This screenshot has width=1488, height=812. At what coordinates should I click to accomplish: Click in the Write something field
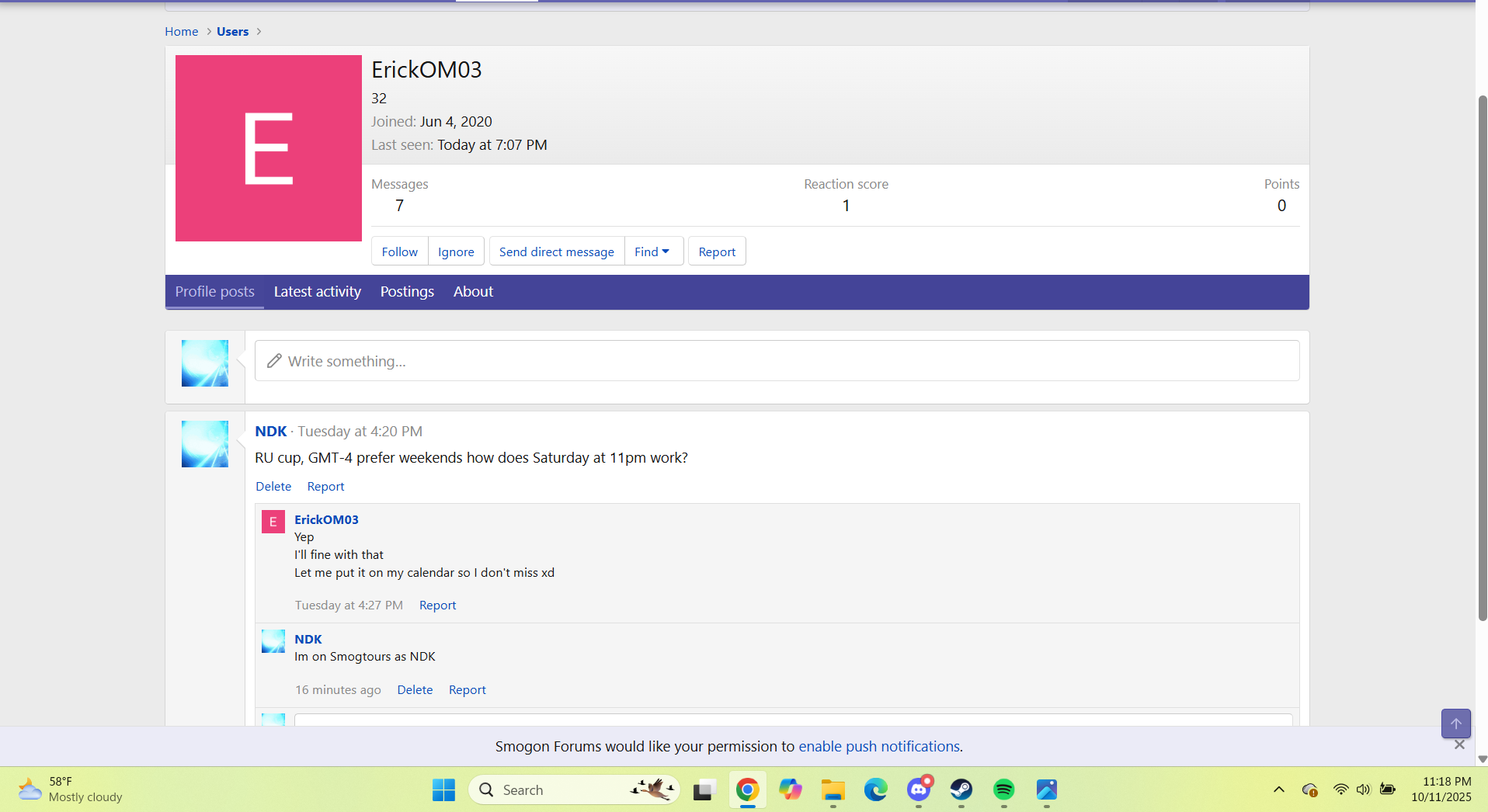(x=777, y=361)
